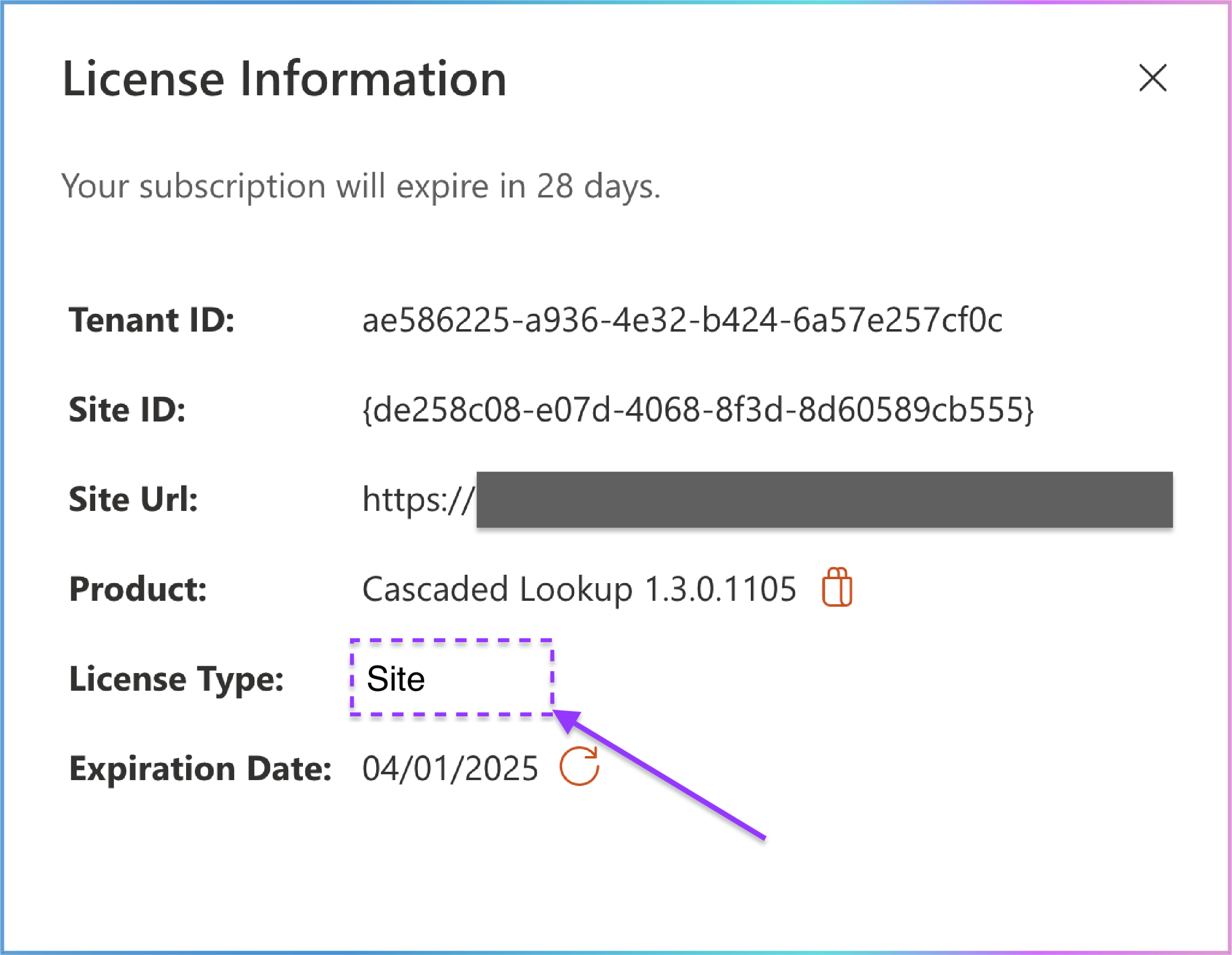Screen dimensions: 1232x955
Task: Click the Cascaded Lookup 1.3.0.1105 product text
Action: 579,589
